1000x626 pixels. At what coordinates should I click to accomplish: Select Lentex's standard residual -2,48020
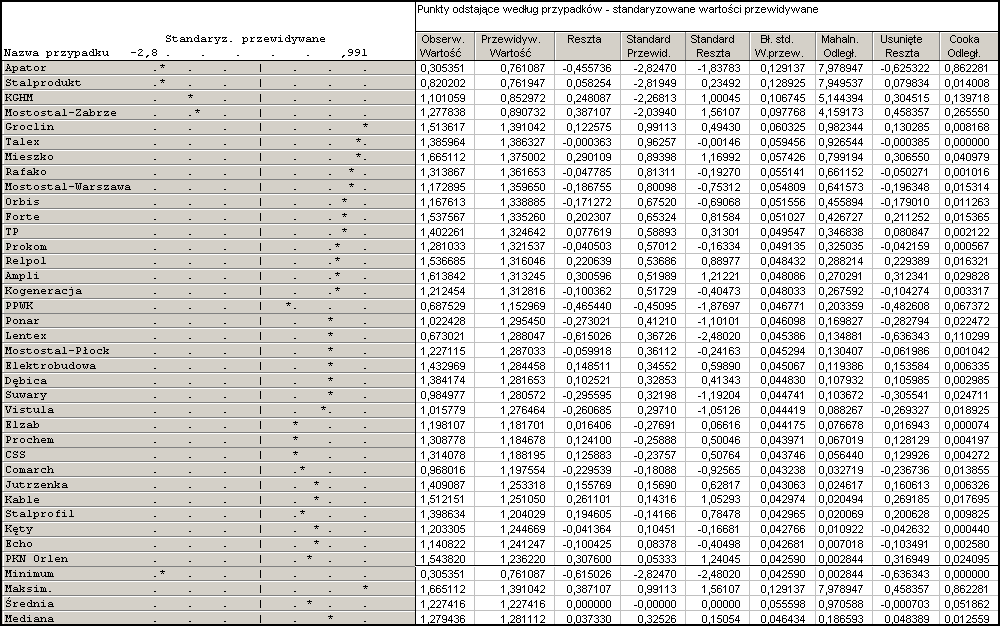718,336
